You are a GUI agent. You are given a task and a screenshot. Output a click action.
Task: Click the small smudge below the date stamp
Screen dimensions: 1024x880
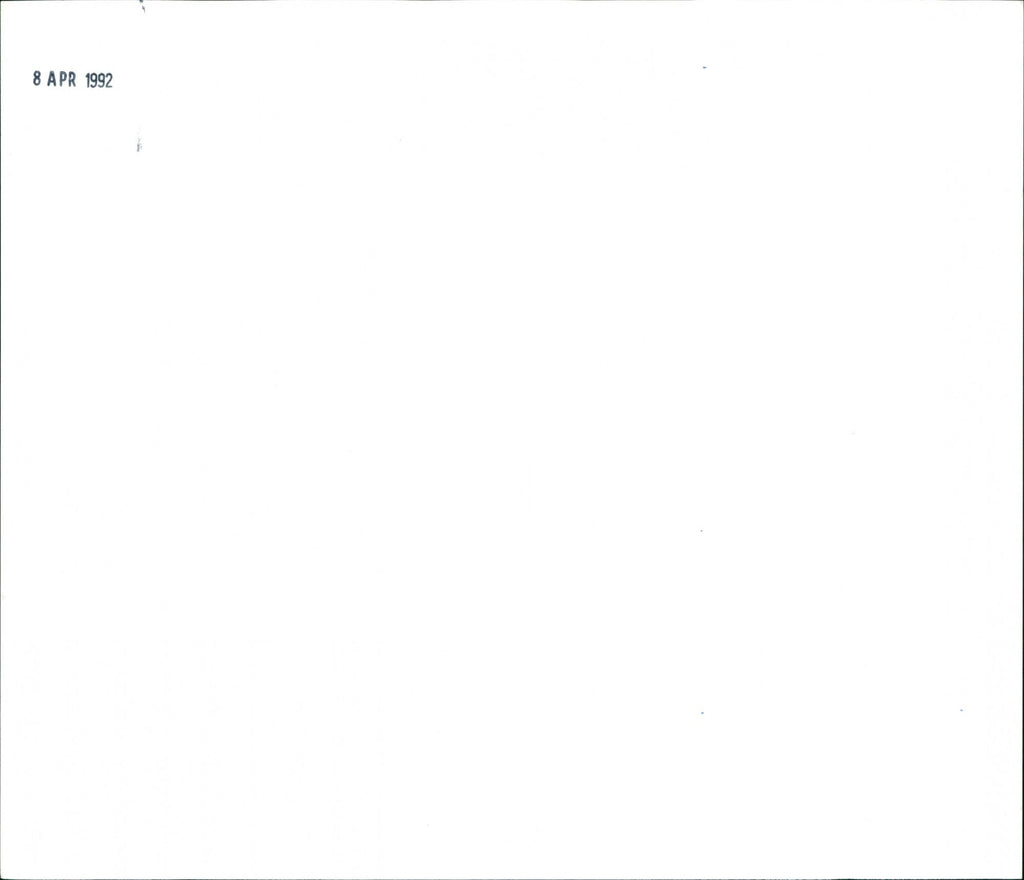tap(138, 144)
